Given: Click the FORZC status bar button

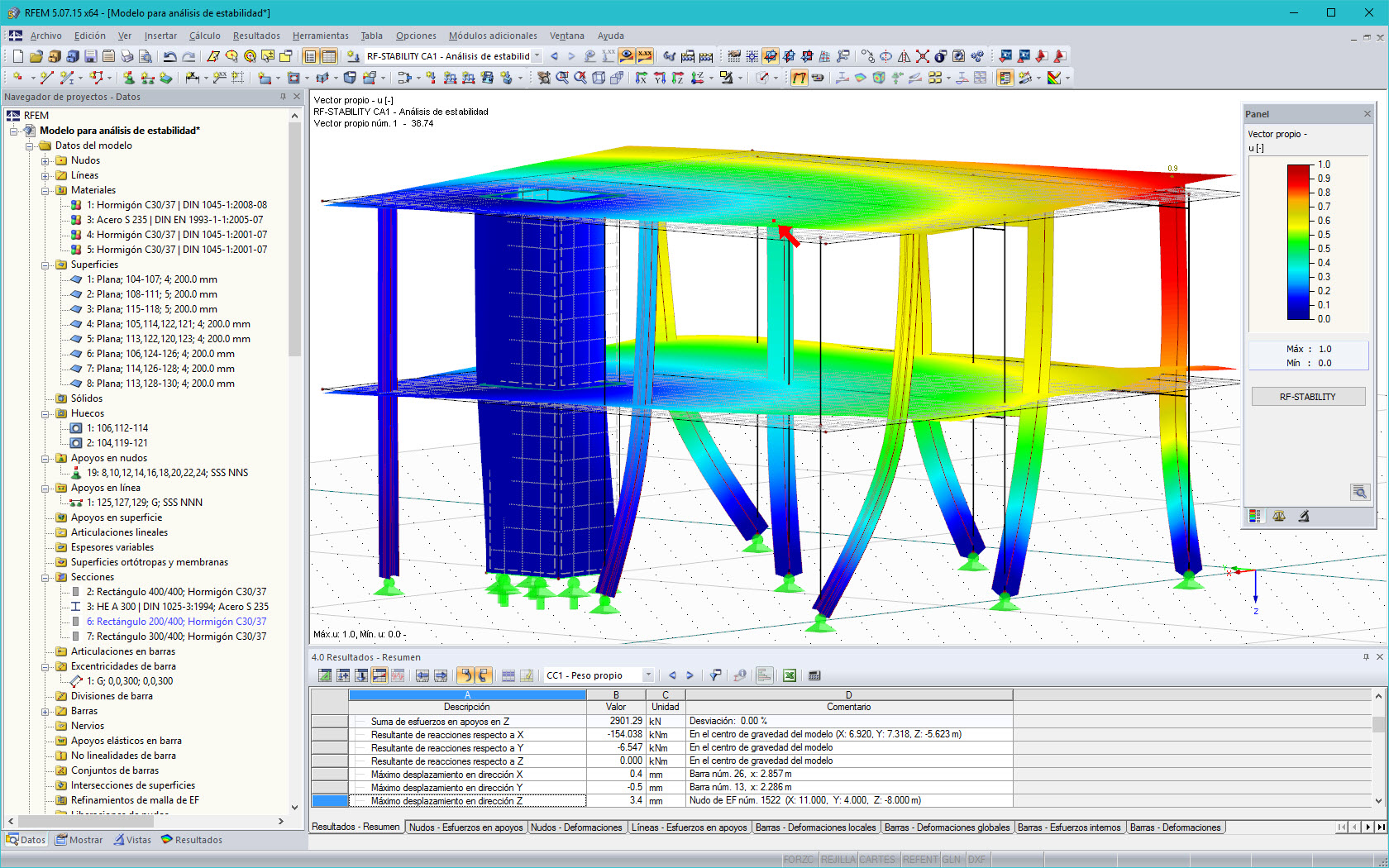Looking at the screenshot, I should click(x=798, y=860).
